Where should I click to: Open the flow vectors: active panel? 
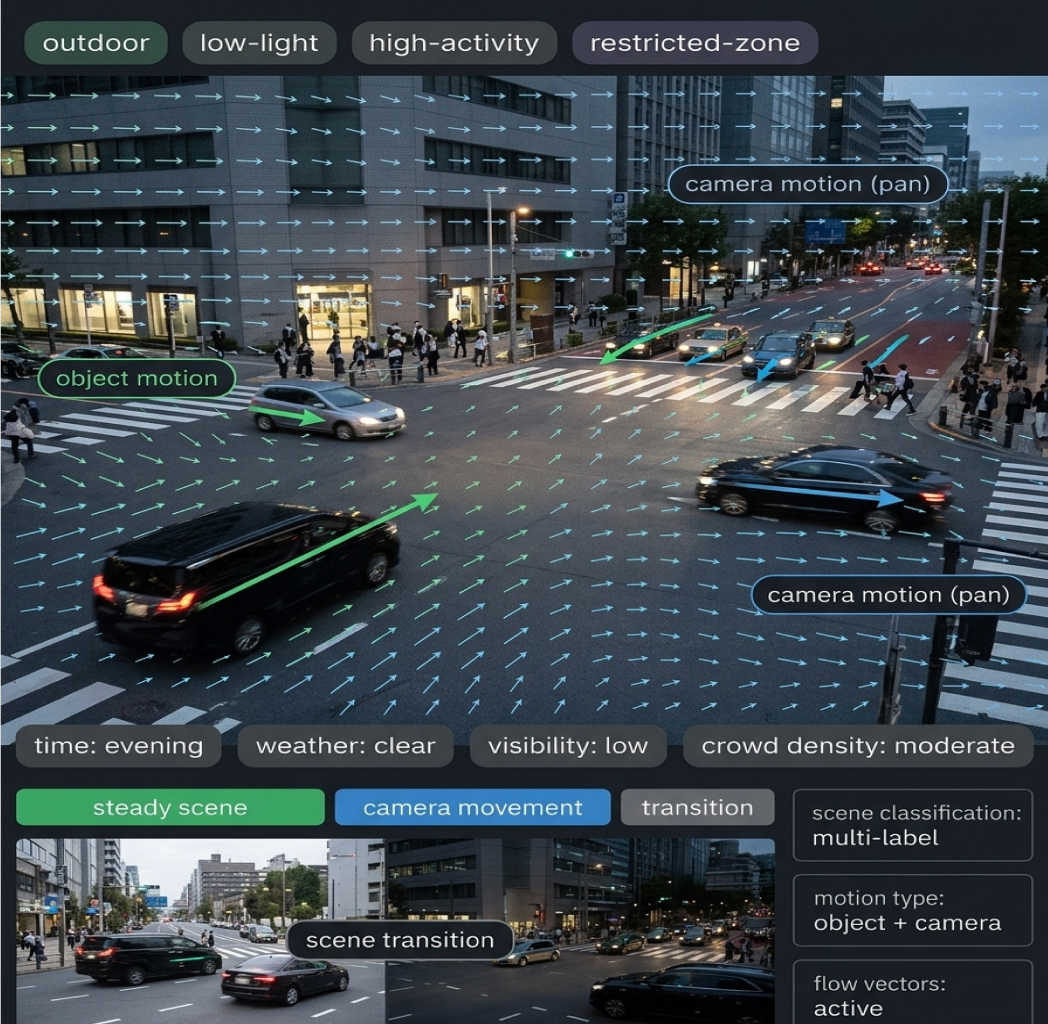[913, 993]
